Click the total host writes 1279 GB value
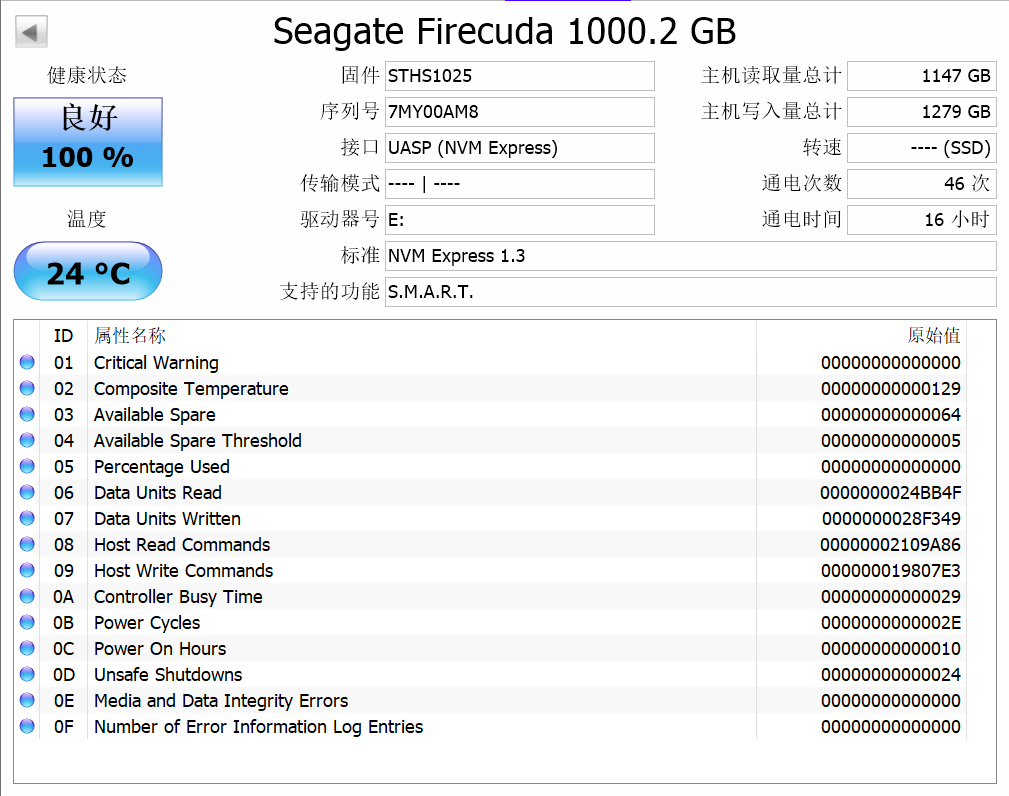Viewport: 1009px width, 796px height. coord(921,112)
